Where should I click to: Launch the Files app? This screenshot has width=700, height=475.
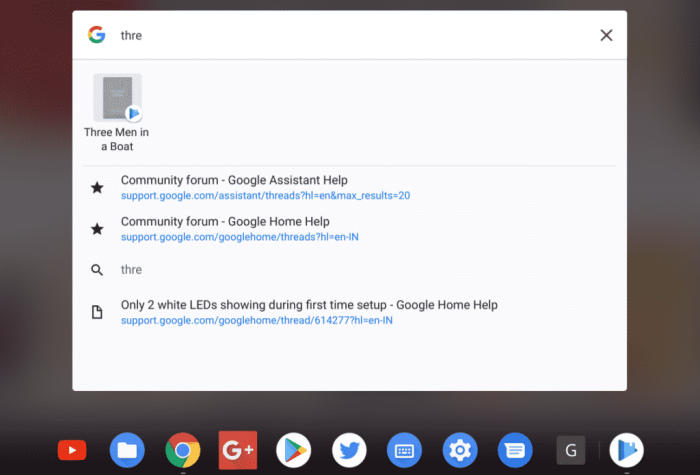(127, 450)
